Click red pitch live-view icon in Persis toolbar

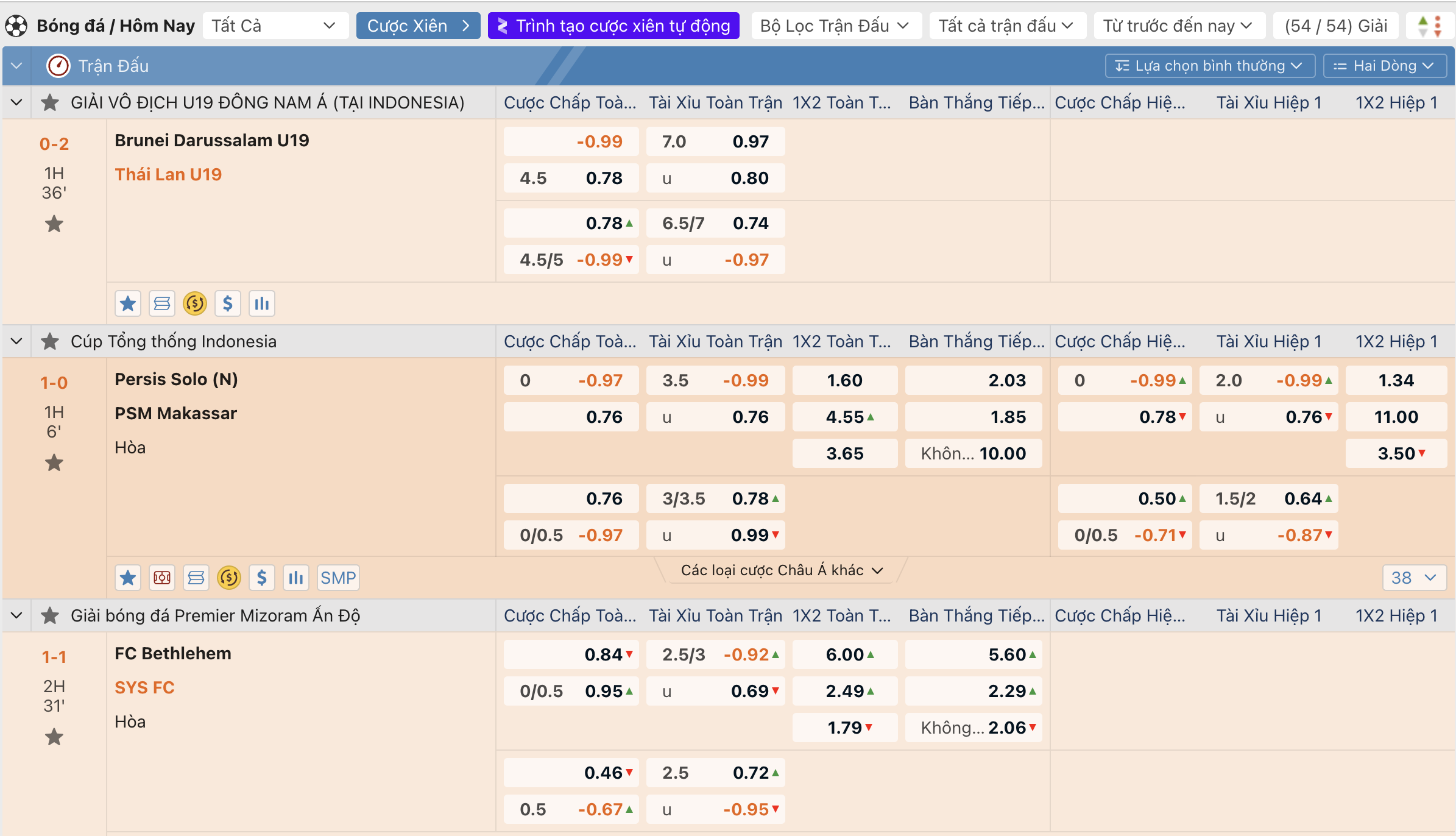point(162,578)
